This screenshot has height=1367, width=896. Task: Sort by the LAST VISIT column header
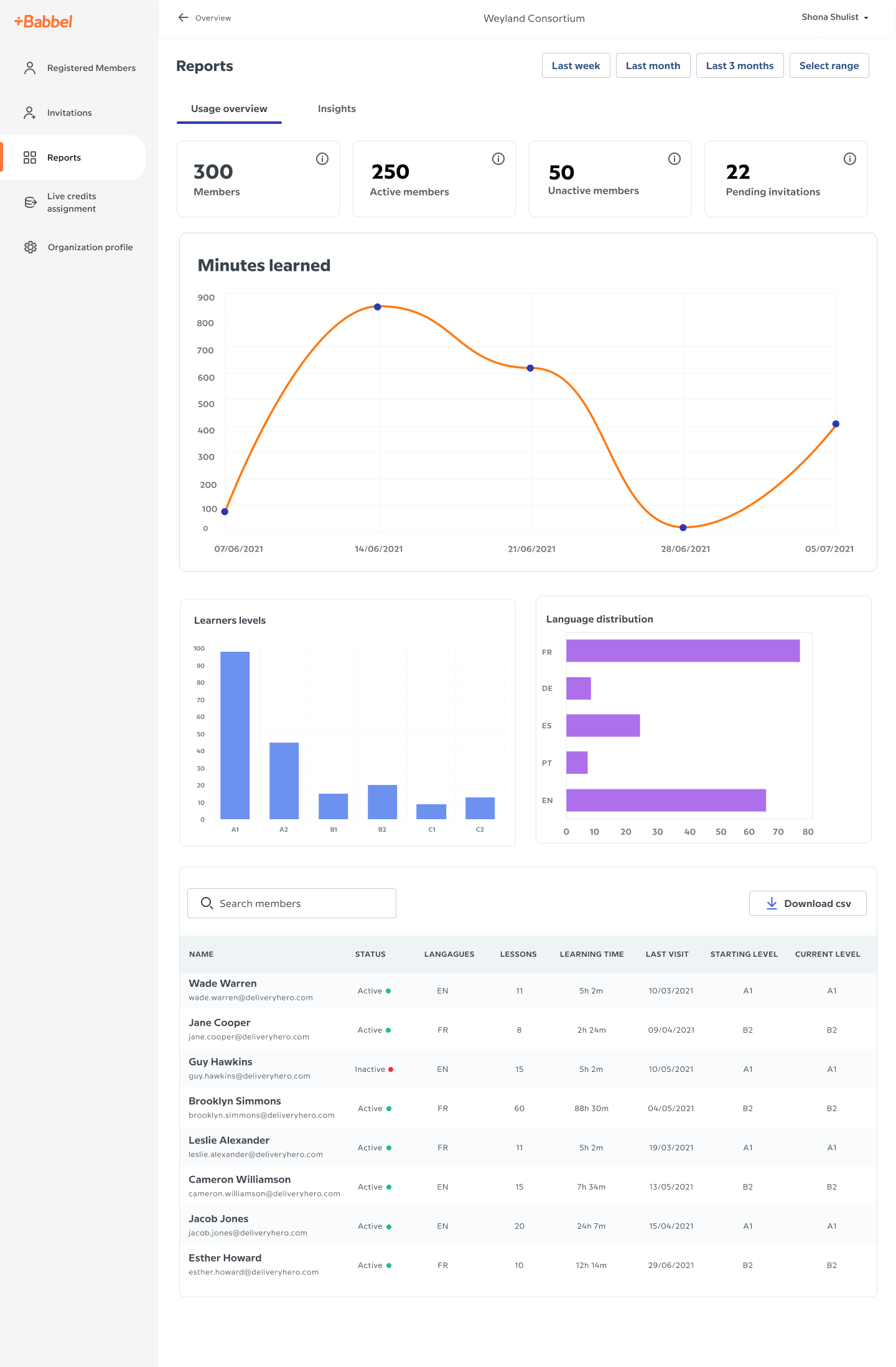point(667,954)
